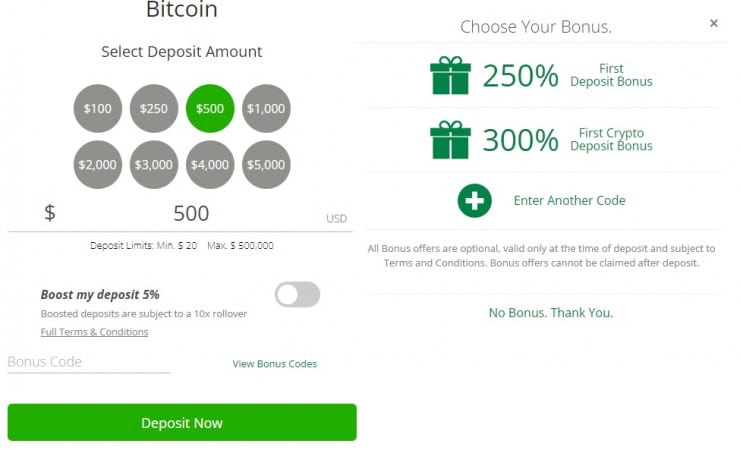Image resolution: width=740 pixels, height=450 pixels.
Task: Select the $250 deposit amount
Action: pos(154,107)
